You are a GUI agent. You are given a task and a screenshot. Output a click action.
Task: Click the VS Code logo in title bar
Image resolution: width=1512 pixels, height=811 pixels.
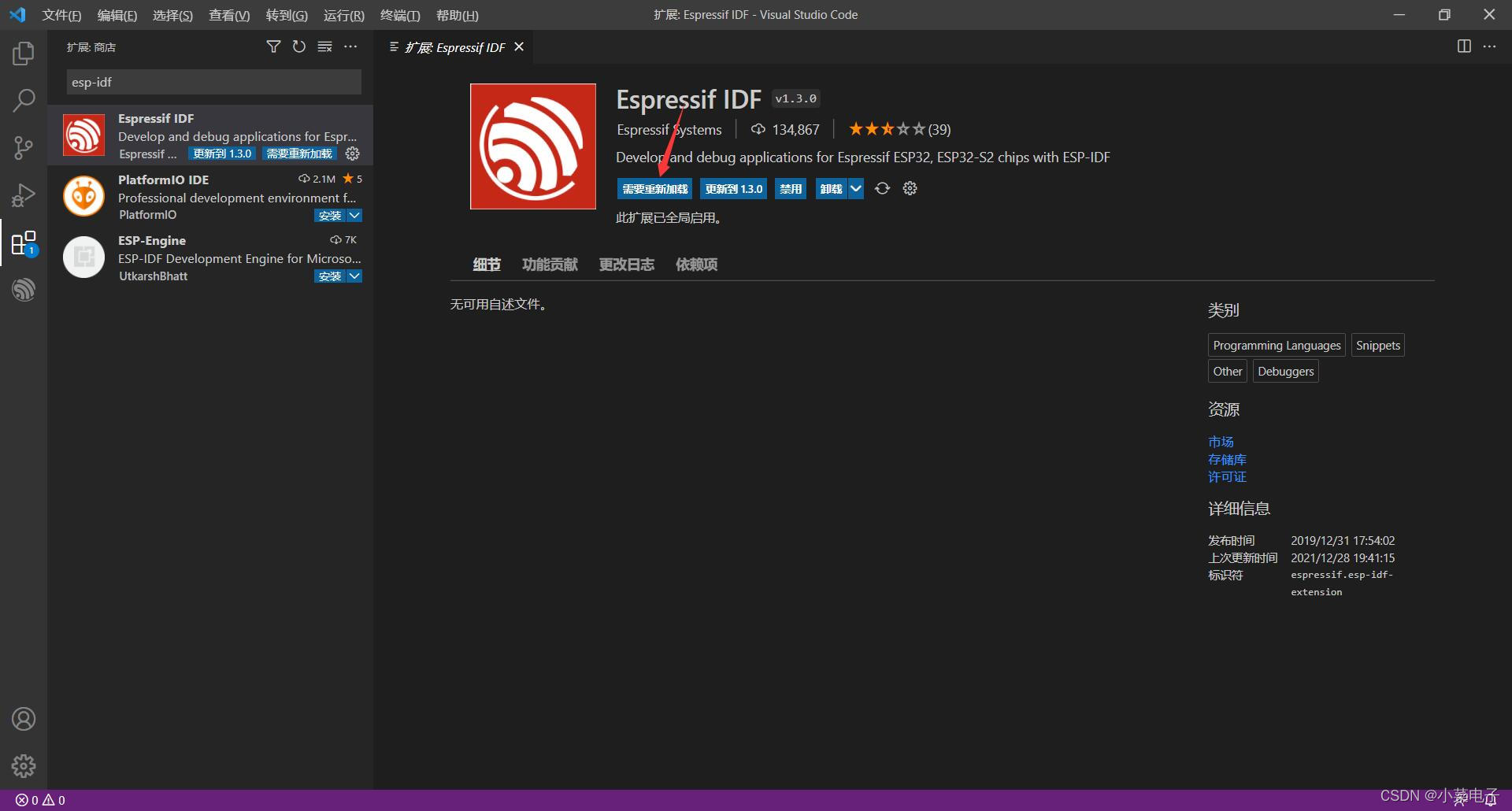coord(17,15)
